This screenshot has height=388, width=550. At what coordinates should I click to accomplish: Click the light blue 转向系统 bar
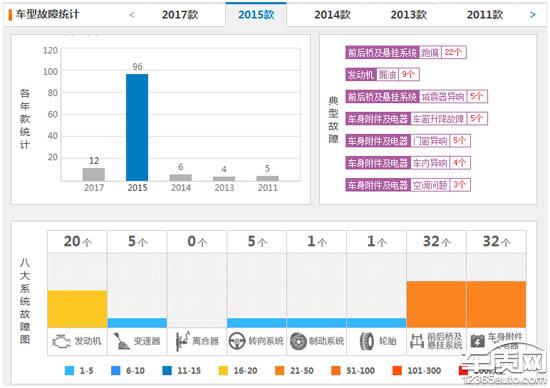[x=257, y=323]
